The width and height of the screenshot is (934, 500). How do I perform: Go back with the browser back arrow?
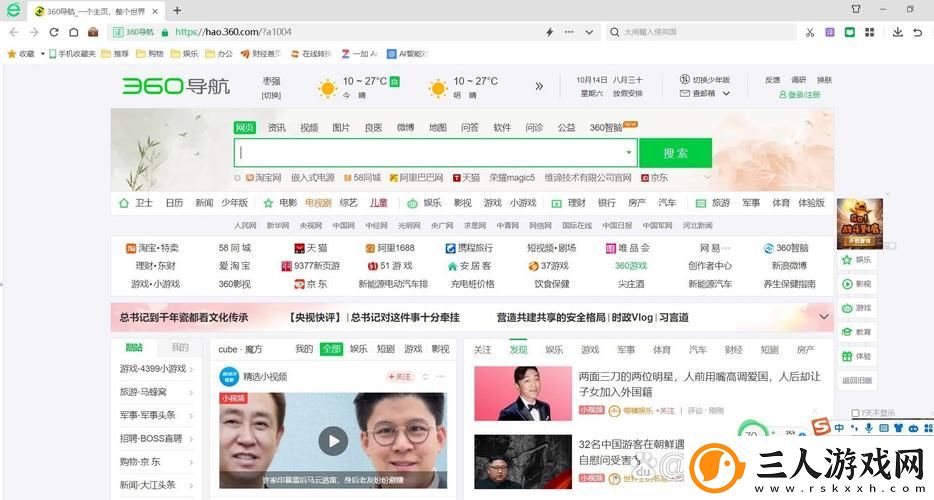click(x=14, y=32)
